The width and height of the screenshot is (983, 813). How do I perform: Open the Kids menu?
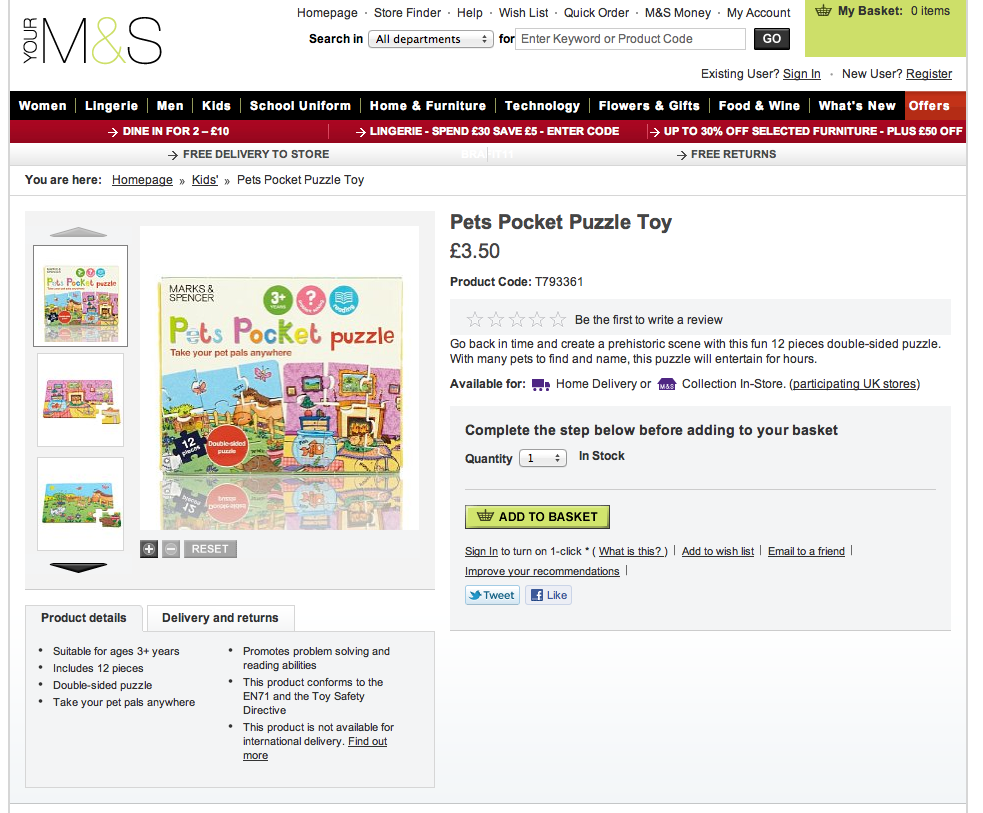pos(216,106)
